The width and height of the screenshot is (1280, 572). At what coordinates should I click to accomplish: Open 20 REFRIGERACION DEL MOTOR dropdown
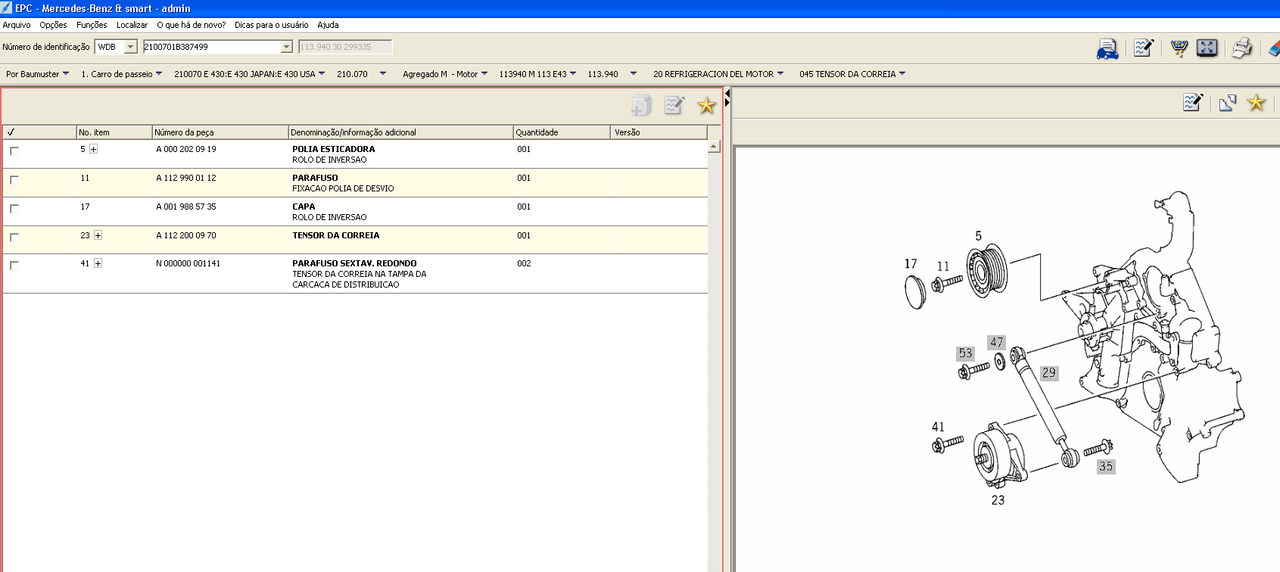(x=718, y=74)
